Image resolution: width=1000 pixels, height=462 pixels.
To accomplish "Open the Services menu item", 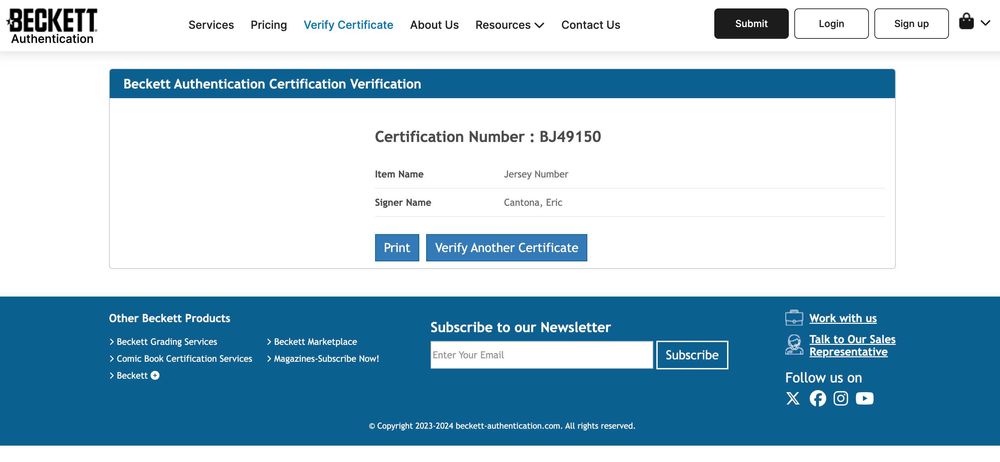I will click(x=211, y=25).
